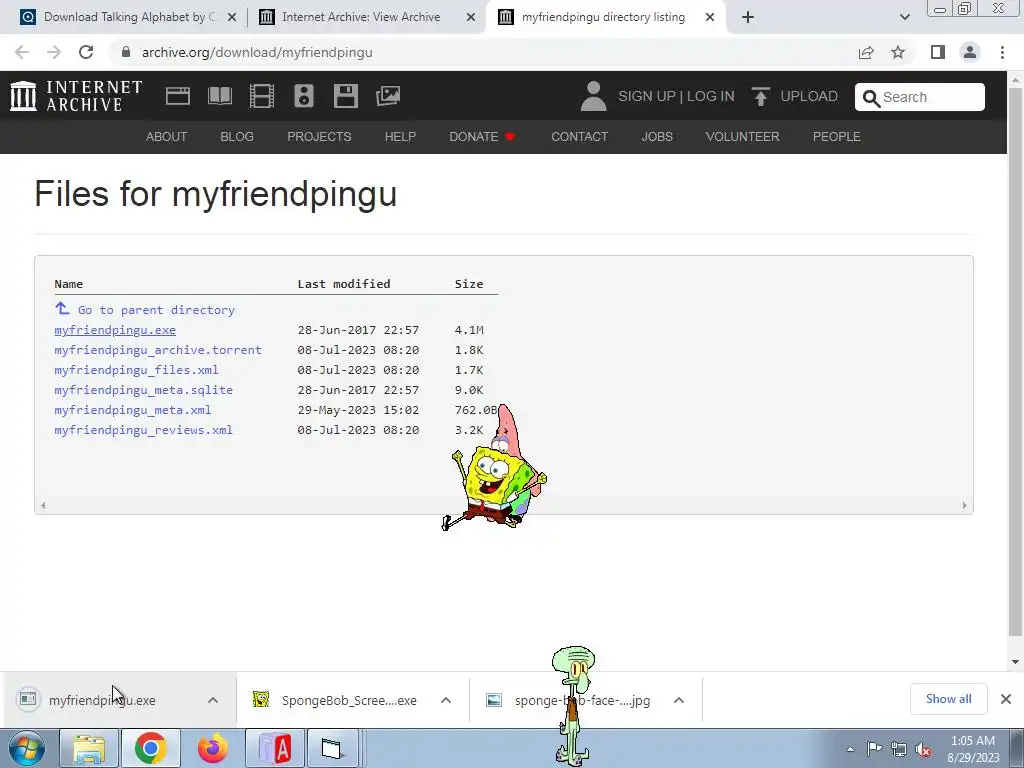Open a new tab with the plus button

pos(748,17)
